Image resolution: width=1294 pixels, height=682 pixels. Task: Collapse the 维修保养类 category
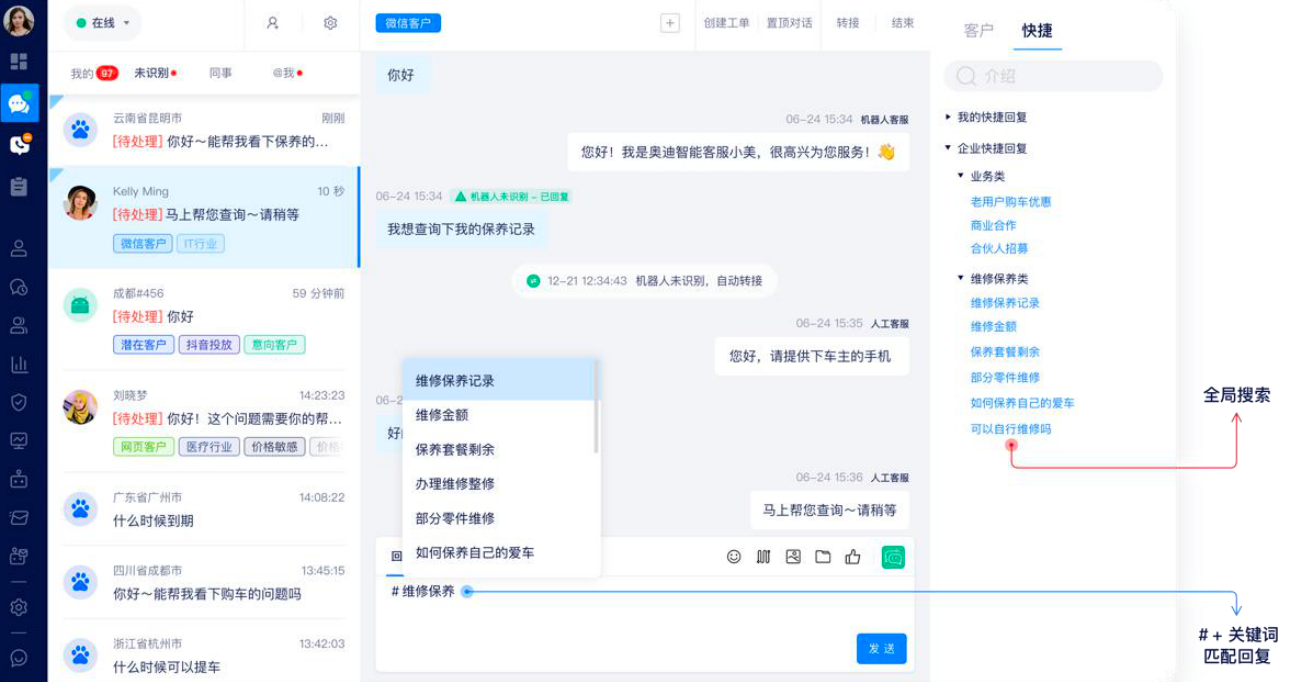961,278
